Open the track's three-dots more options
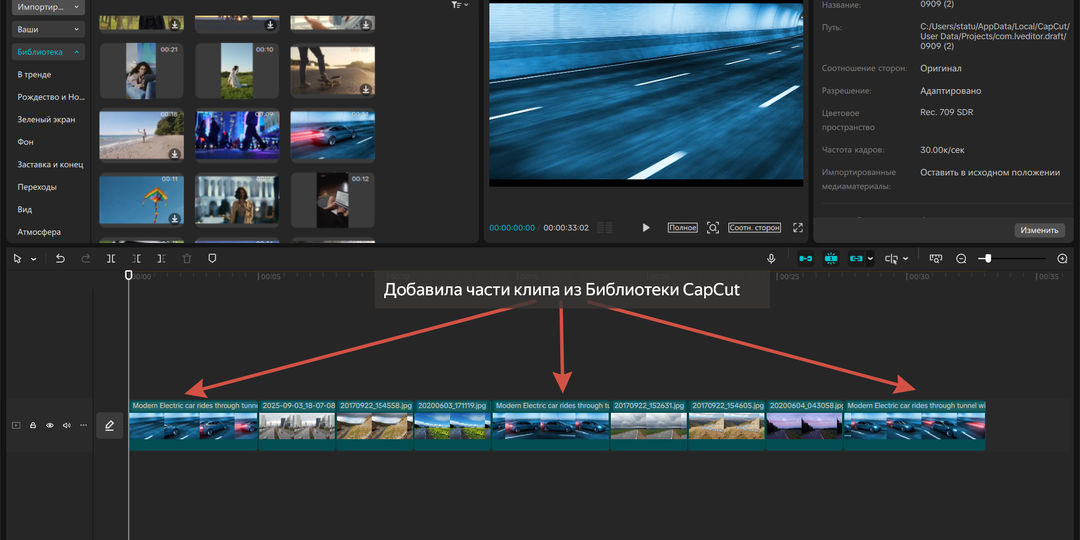 pyautogui.click(x=84, y=426)
